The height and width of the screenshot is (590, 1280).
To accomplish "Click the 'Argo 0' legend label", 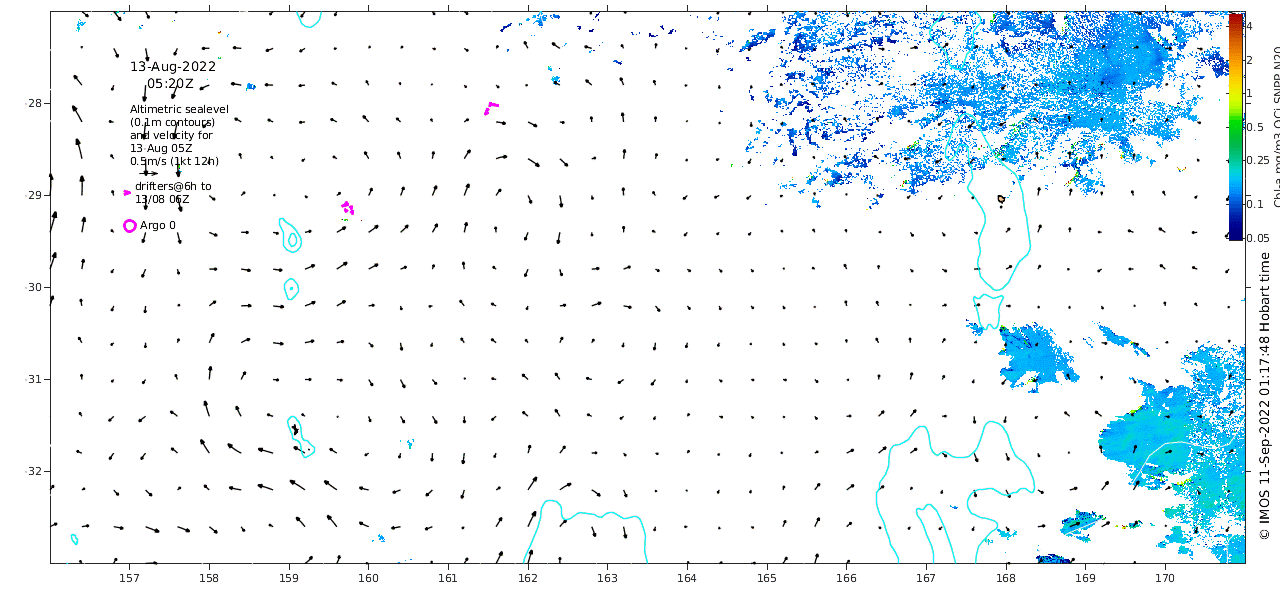I will pos(158,226).
